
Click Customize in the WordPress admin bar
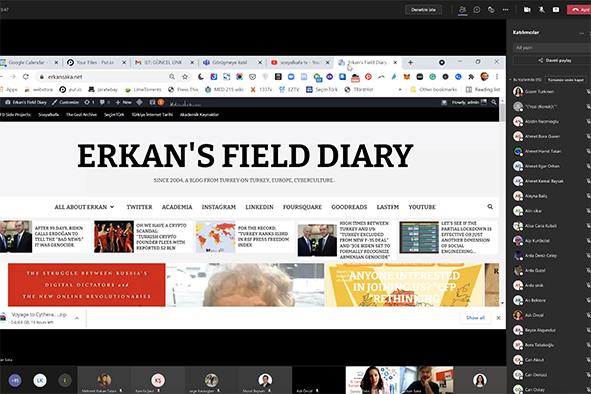coord(65,102)
